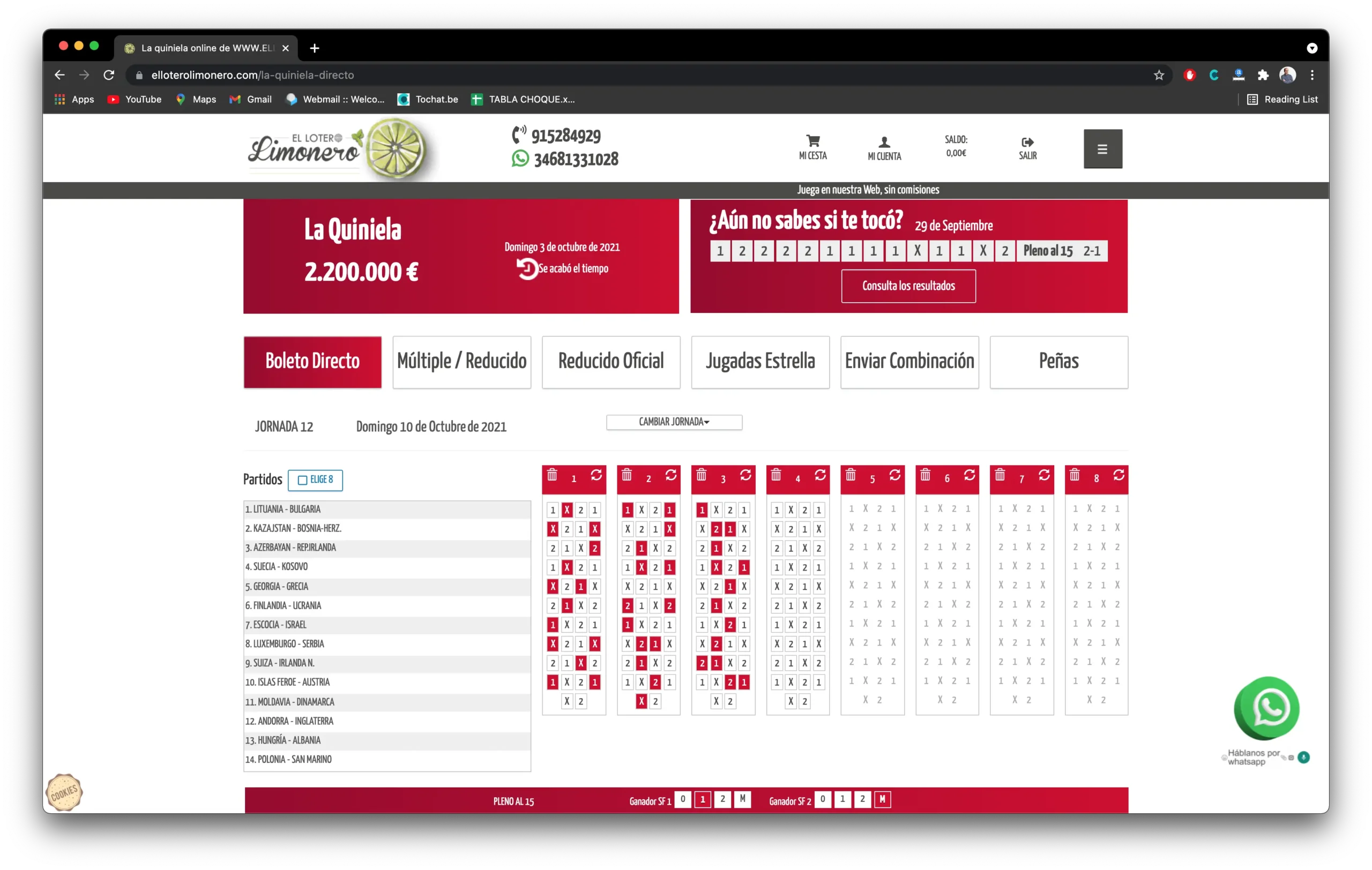Refresh icon for column 7
The height and width of the screenshot is (870, 1372).
tap(1044, 475)
